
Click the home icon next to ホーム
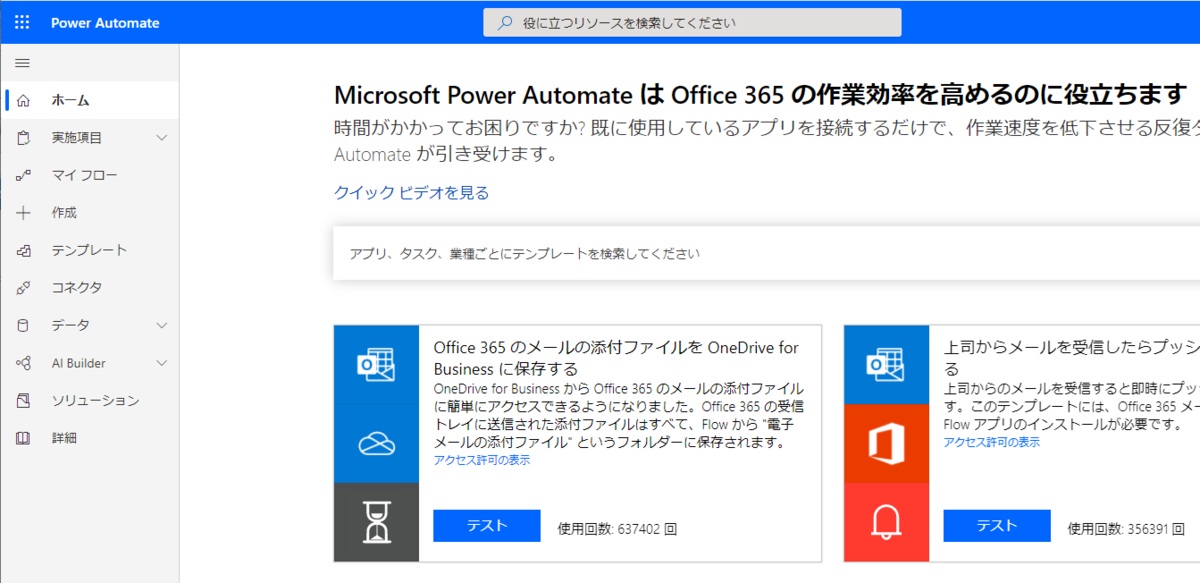click(x=23, y=99)
